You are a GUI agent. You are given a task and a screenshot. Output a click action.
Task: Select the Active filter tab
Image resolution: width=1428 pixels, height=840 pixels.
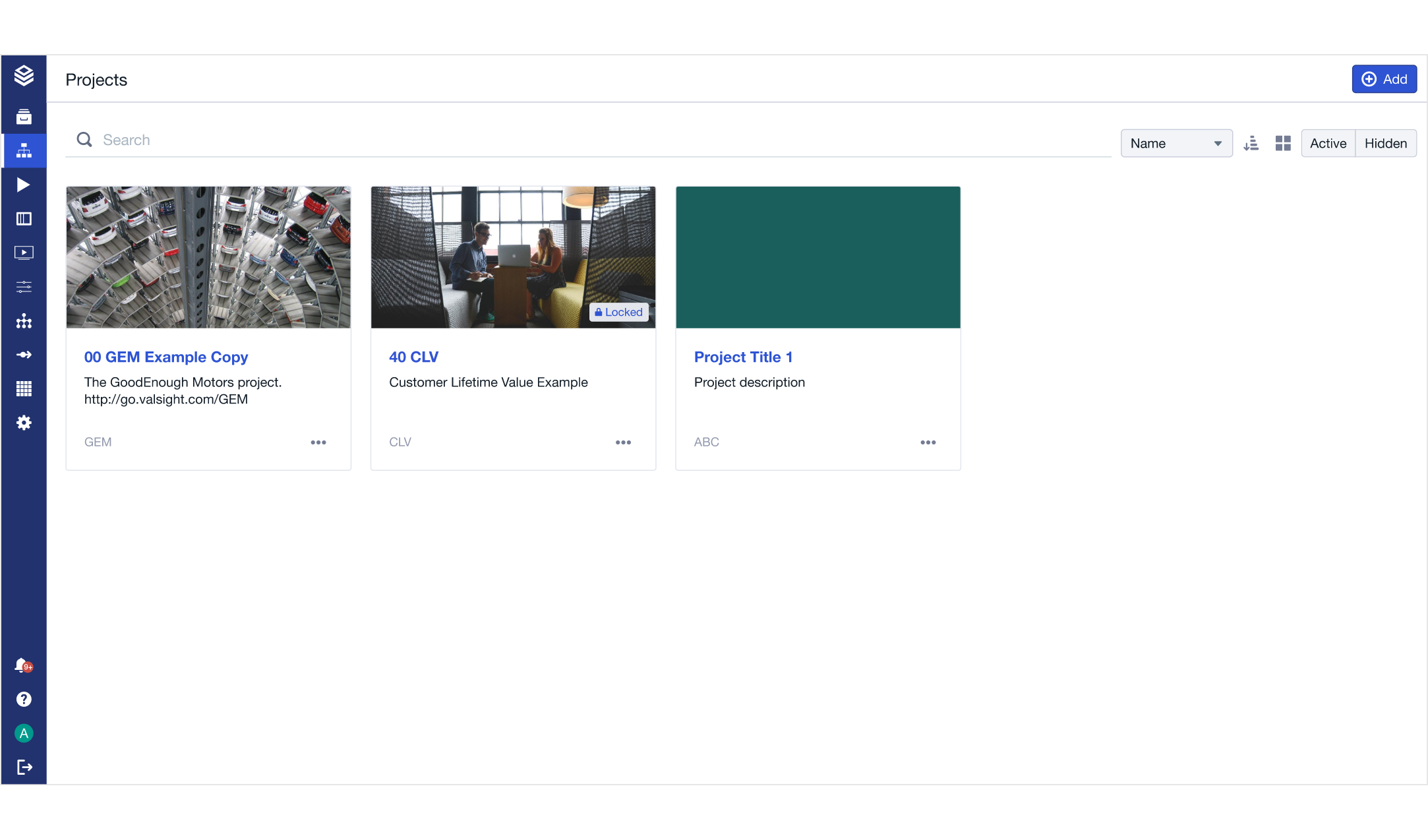(1328, 143)
